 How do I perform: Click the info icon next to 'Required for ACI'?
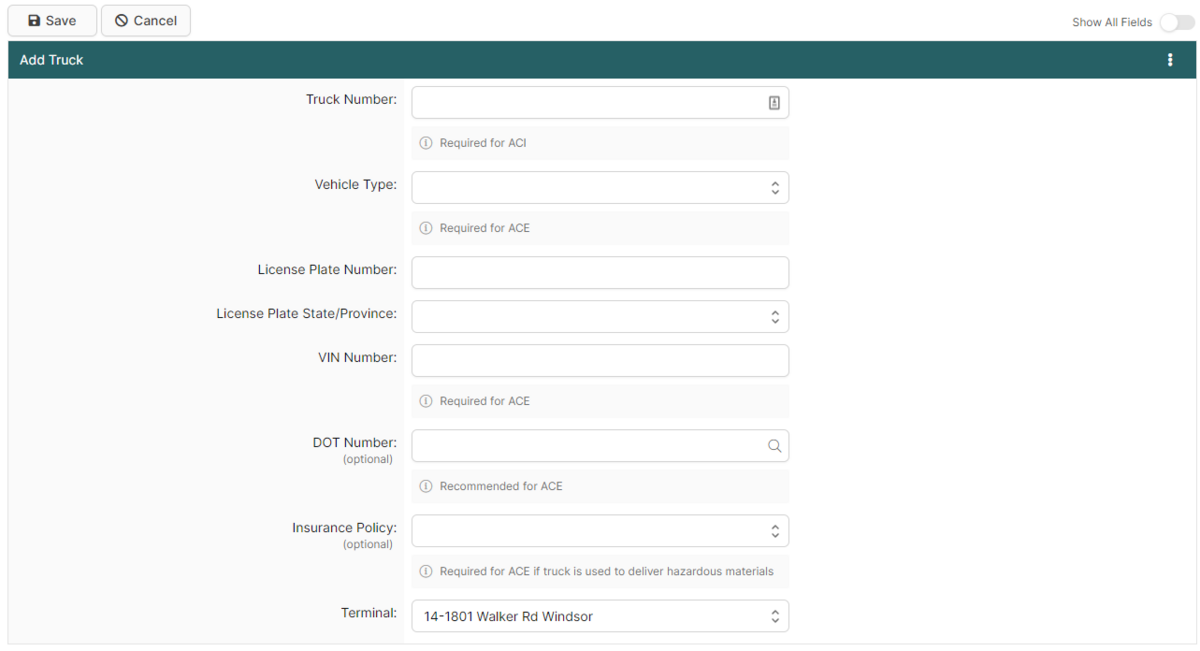[426, 142]
